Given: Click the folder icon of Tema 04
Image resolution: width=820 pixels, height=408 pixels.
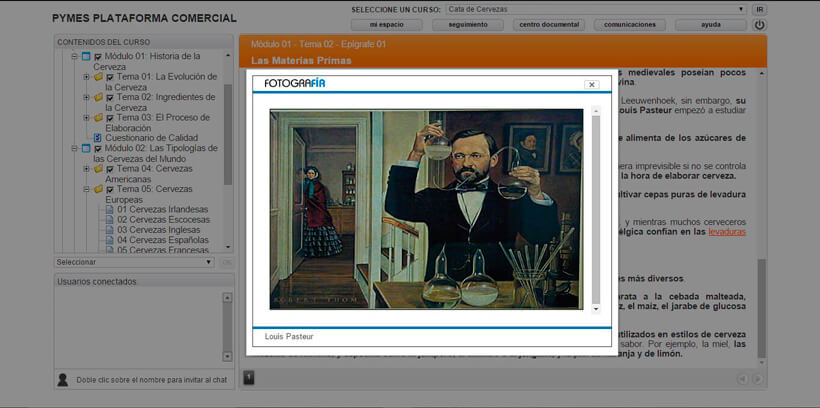Looking at the screenshot, I should [x=98, y=169].
